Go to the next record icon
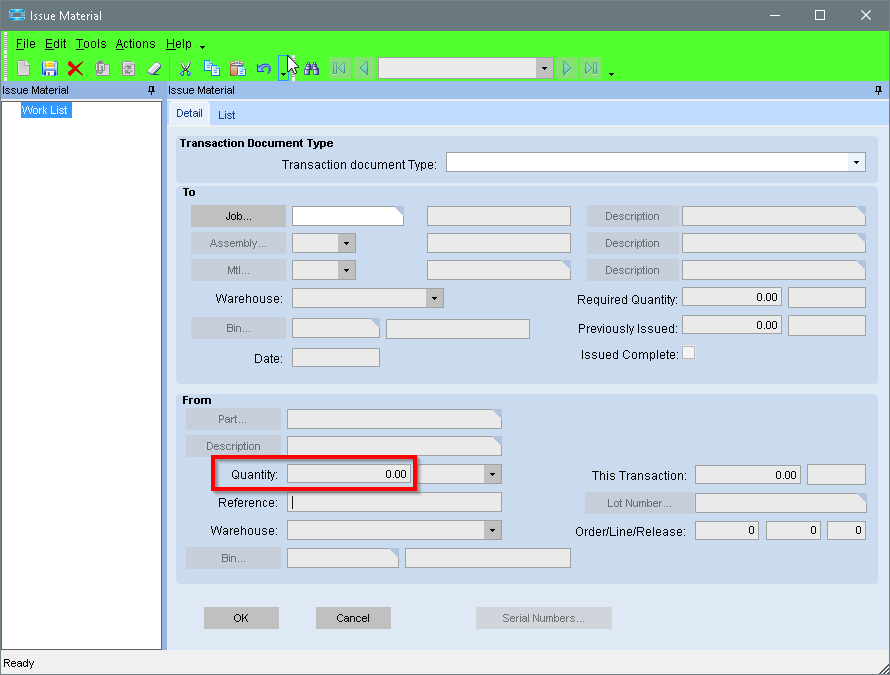 (x=566, y=69)
